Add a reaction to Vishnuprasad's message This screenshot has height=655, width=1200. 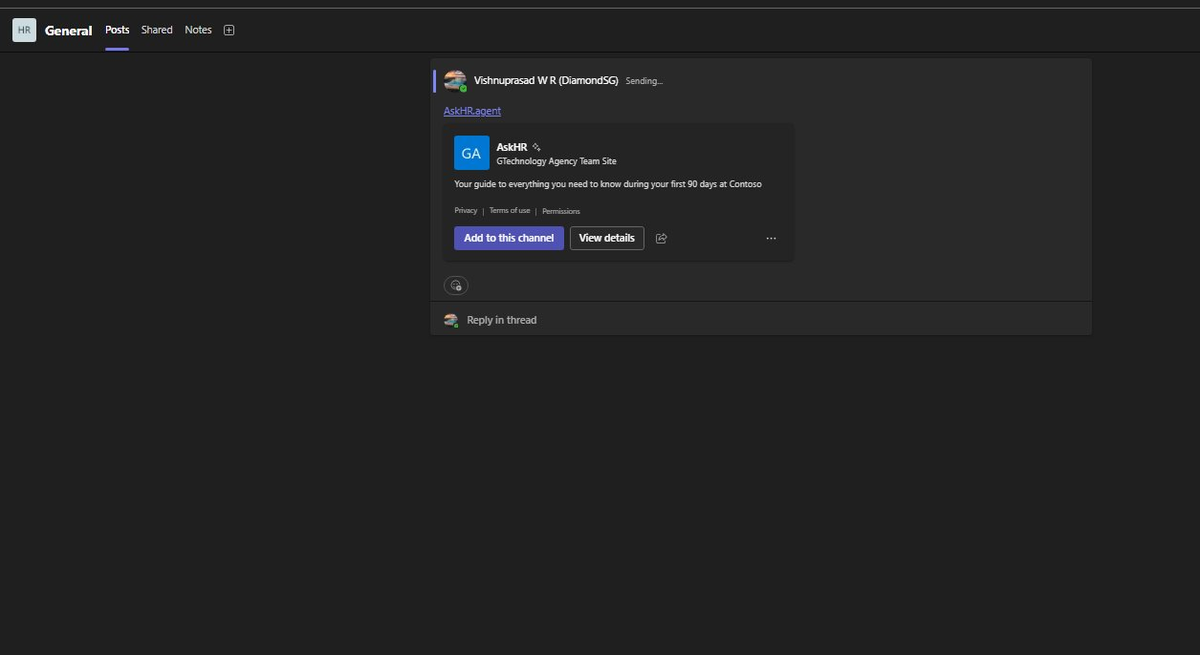[x=455, y=285]
